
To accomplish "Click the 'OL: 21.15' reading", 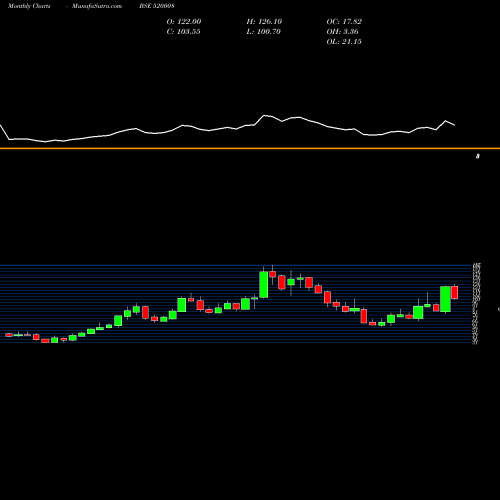I will click(x=344, y=42).
